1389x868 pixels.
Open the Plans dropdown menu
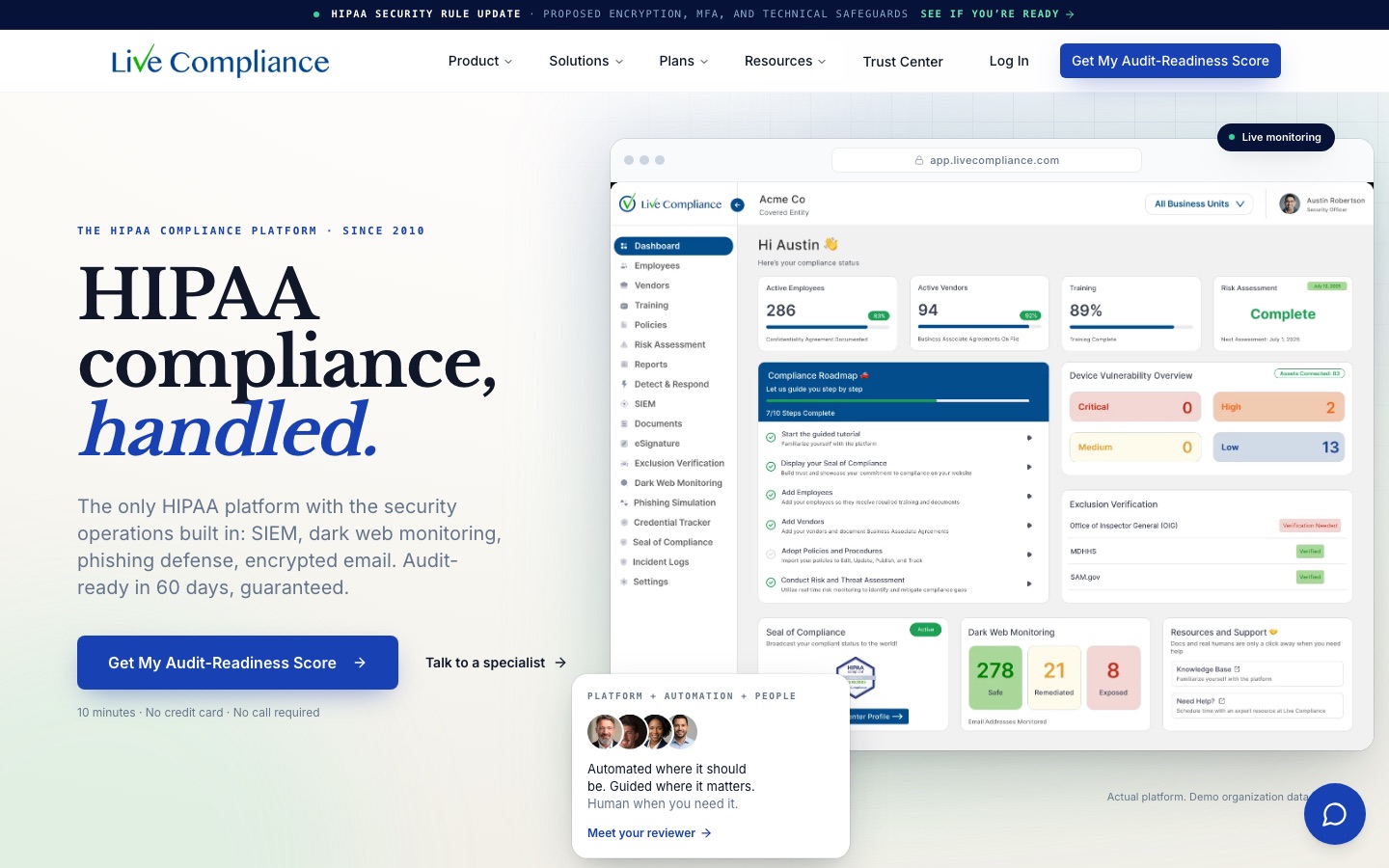click(684, 61)
